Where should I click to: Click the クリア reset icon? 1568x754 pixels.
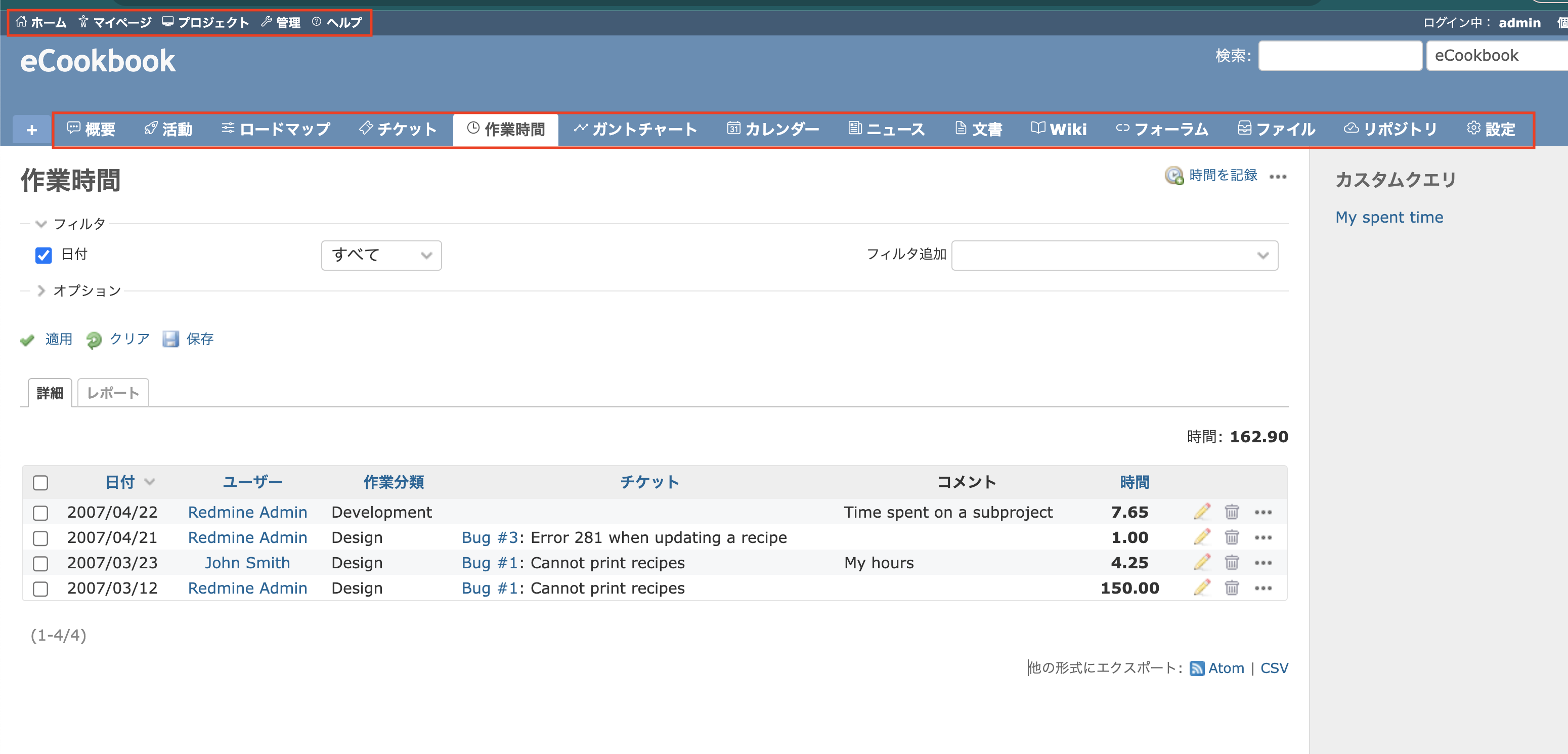[94, 339]
